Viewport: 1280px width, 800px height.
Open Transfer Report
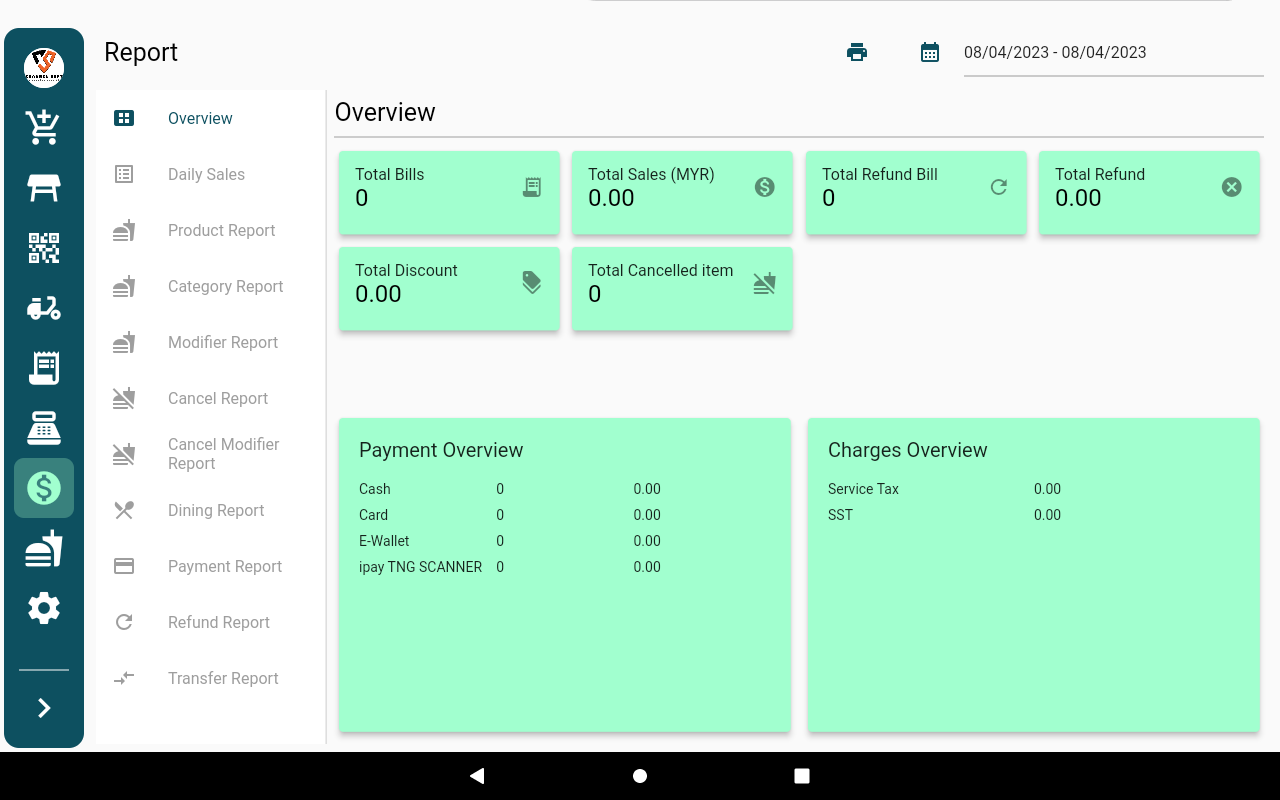[211, 678]
